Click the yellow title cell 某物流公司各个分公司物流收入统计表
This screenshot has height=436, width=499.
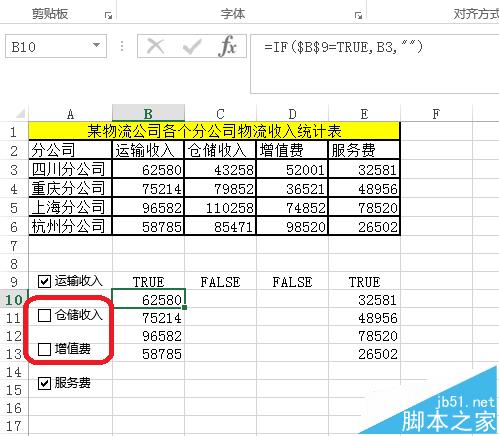coord(214,131)
